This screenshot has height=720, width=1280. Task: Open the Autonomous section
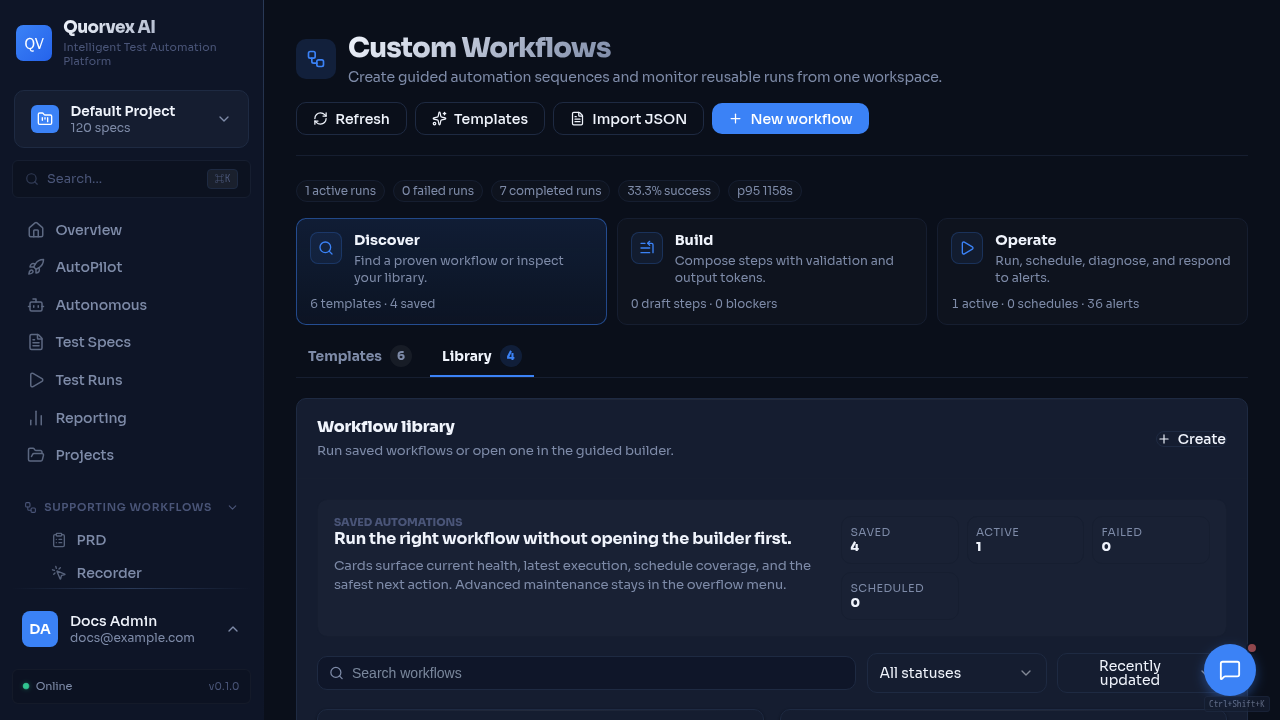pos(131,305)
